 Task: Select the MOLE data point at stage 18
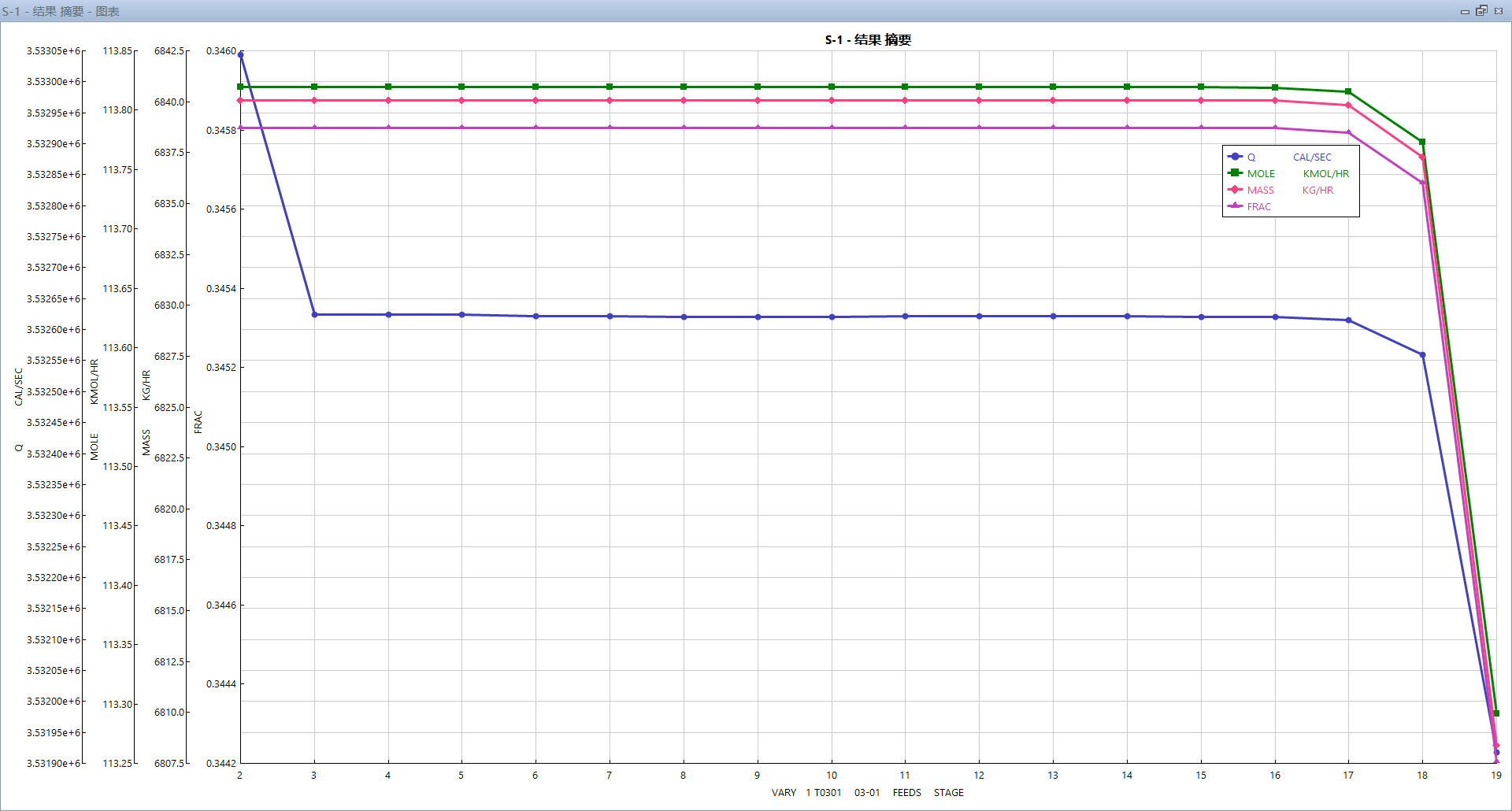pos(1422,143)
